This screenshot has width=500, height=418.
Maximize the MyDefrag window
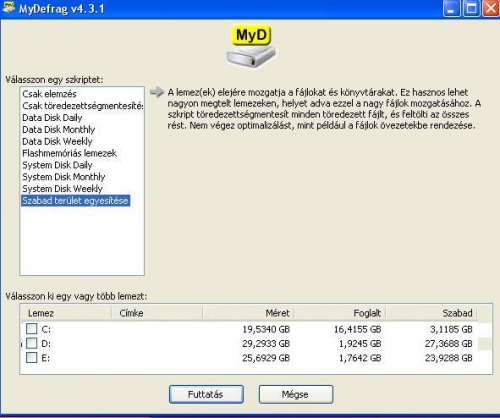click(x=471, y=8)
